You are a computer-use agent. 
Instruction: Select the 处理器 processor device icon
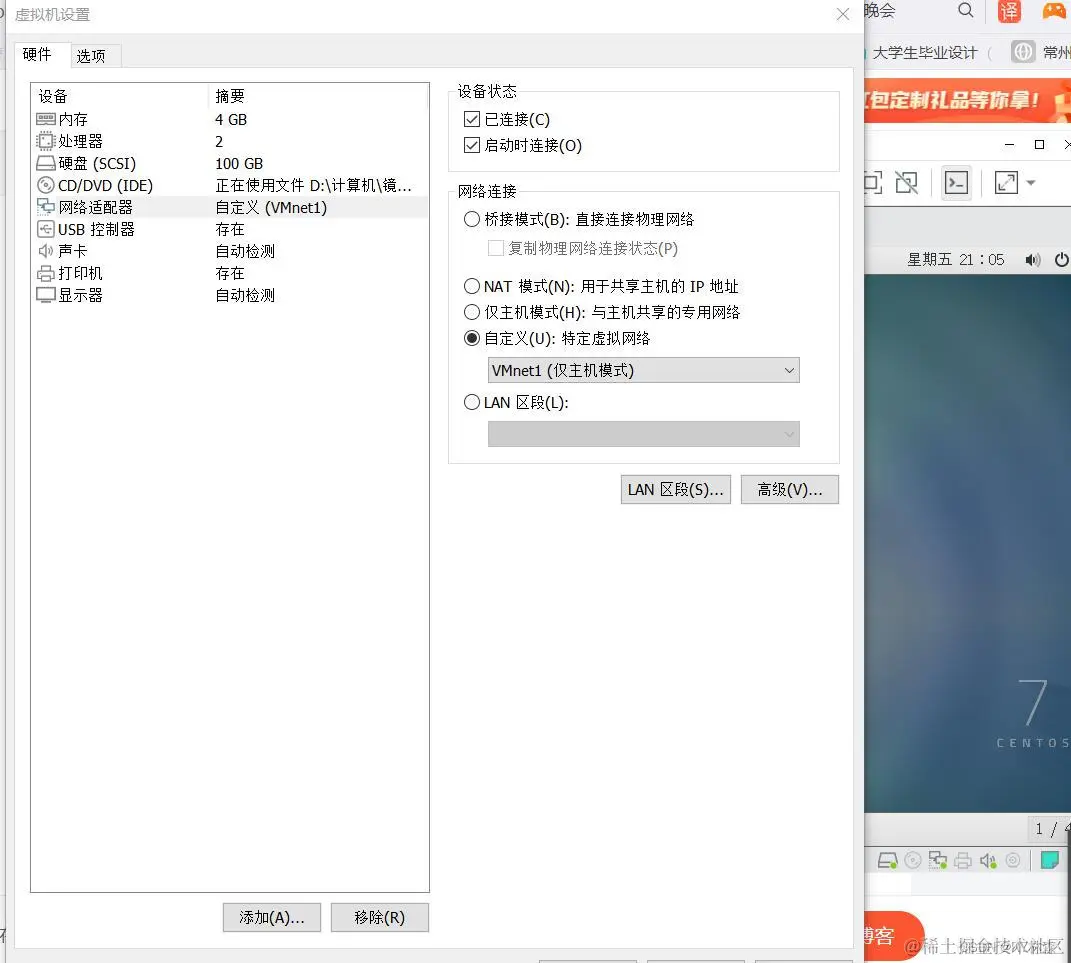46,141
